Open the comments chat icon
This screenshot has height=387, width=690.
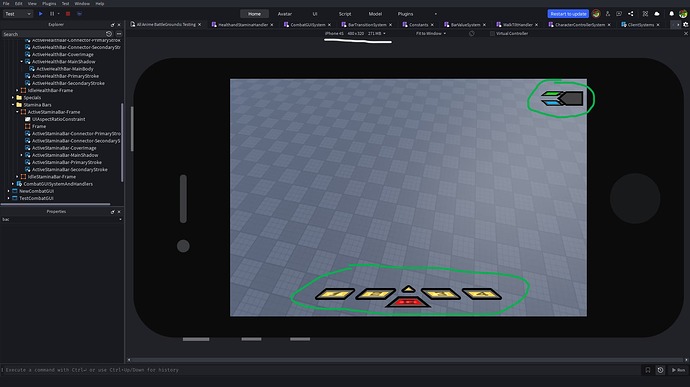619,14
